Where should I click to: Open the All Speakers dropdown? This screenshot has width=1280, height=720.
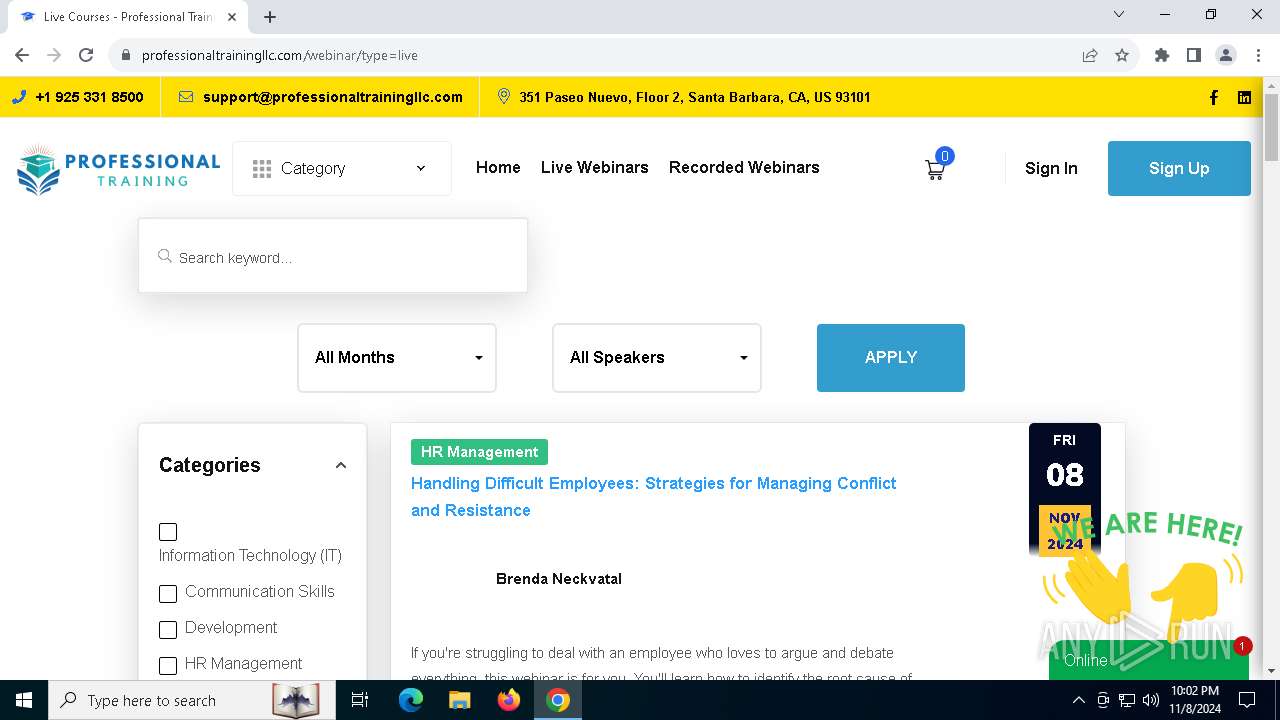click(x=657, y=358)
